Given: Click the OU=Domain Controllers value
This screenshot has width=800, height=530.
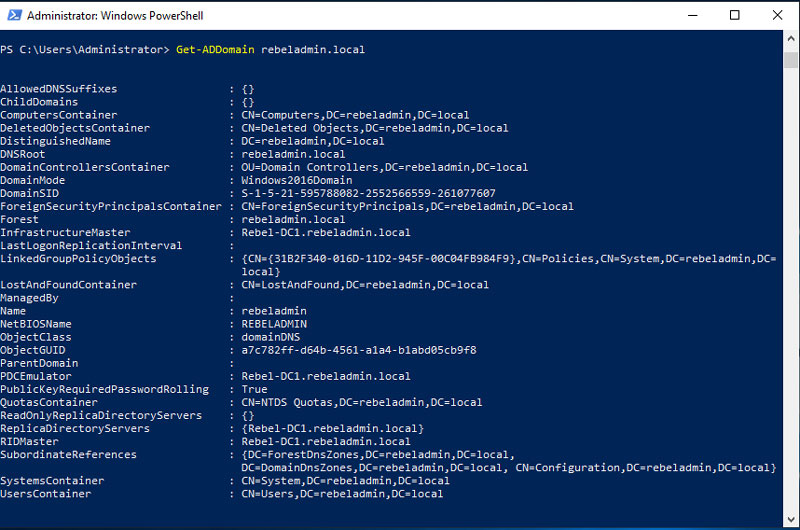Looking at the screenshot, I should (x=385, y=167).
